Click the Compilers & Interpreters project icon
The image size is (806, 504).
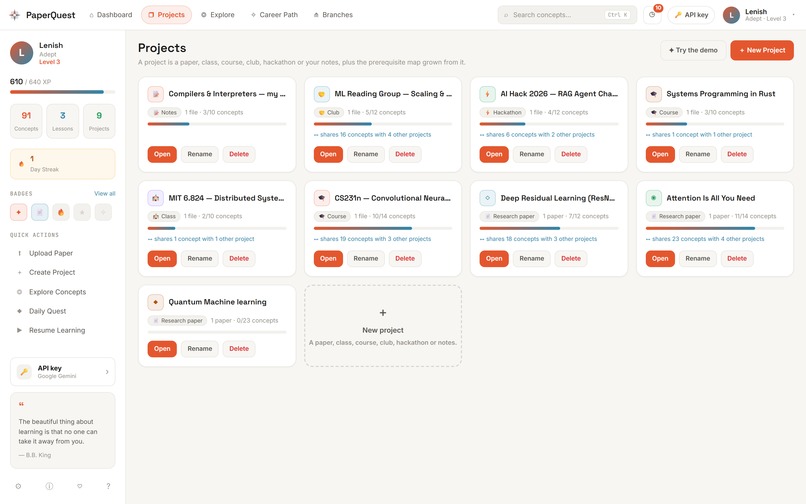[x=155, y=94]
